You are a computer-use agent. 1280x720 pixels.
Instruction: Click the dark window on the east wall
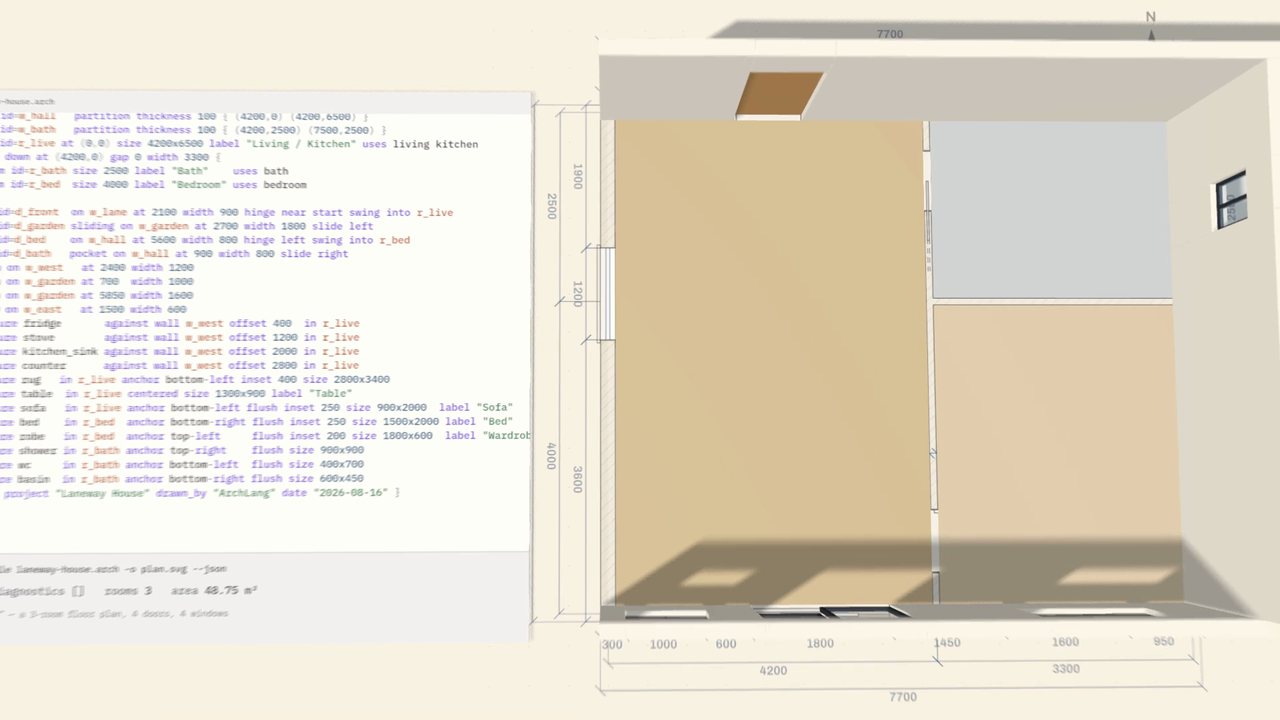1231,199
